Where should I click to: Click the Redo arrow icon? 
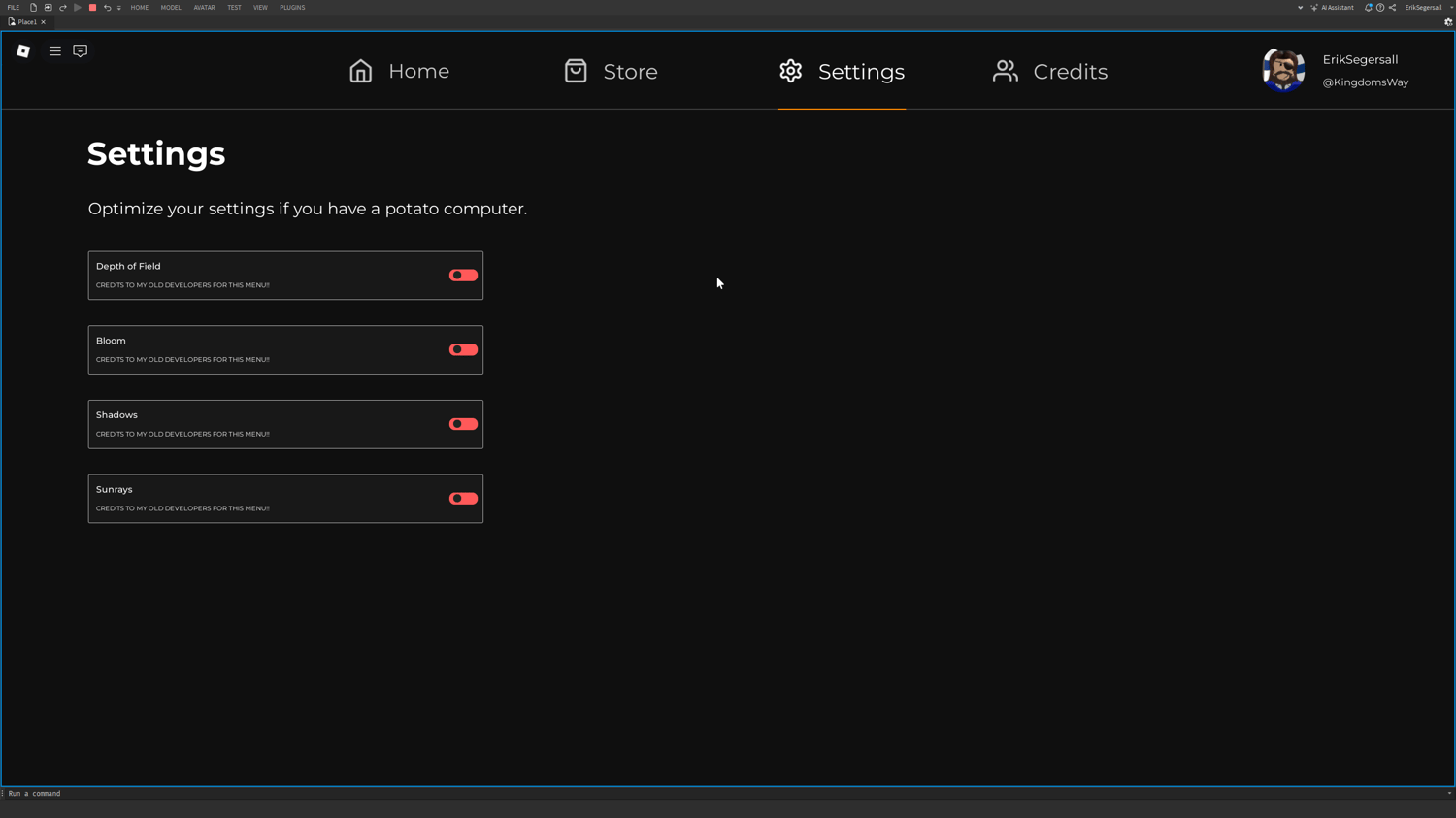coord(63,8)
